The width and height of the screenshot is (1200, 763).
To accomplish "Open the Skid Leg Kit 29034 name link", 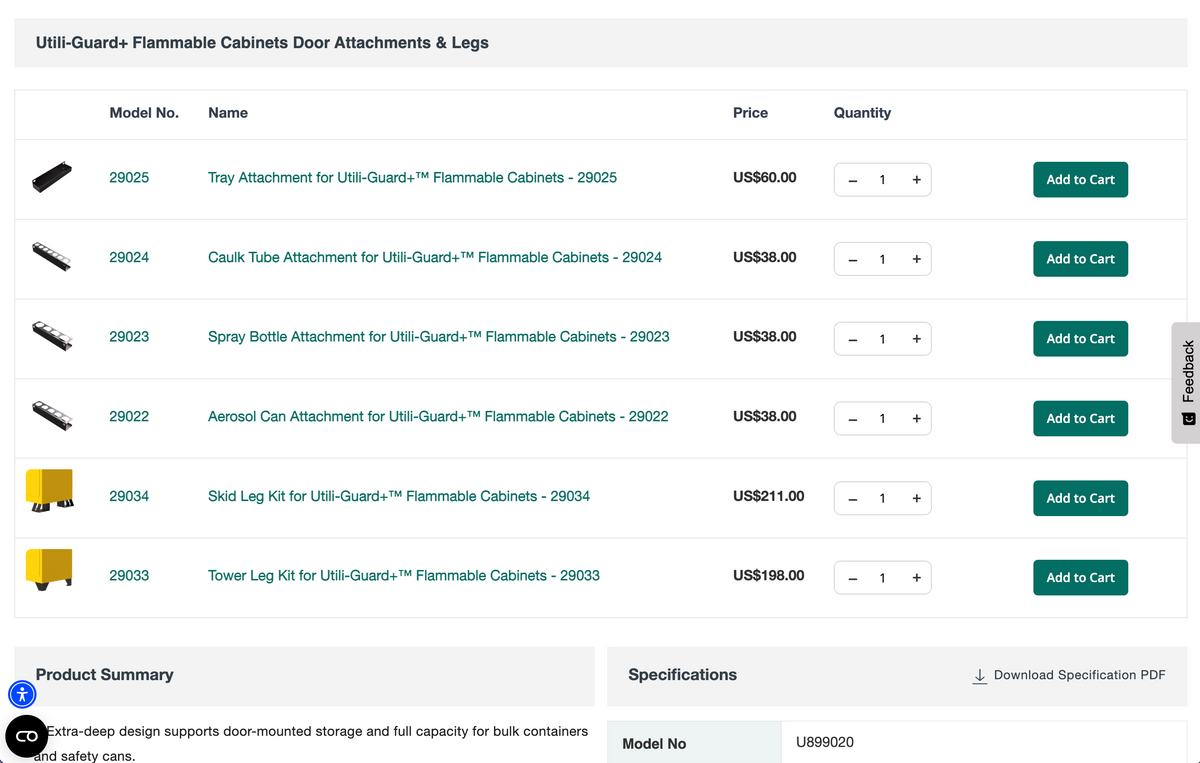I will [399, 496].
